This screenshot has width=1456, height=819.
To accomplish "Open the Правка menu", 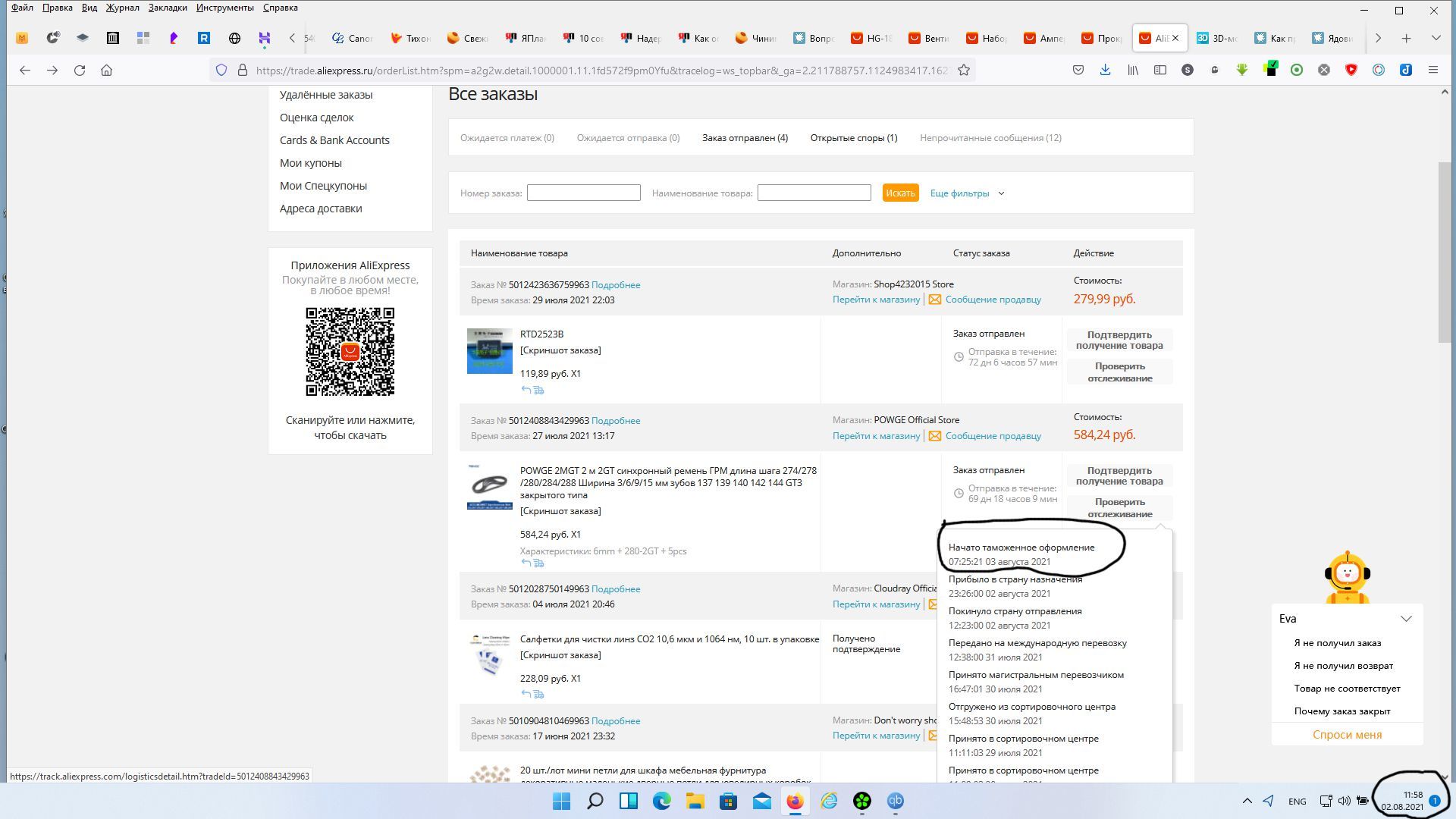I will point(57,8).
